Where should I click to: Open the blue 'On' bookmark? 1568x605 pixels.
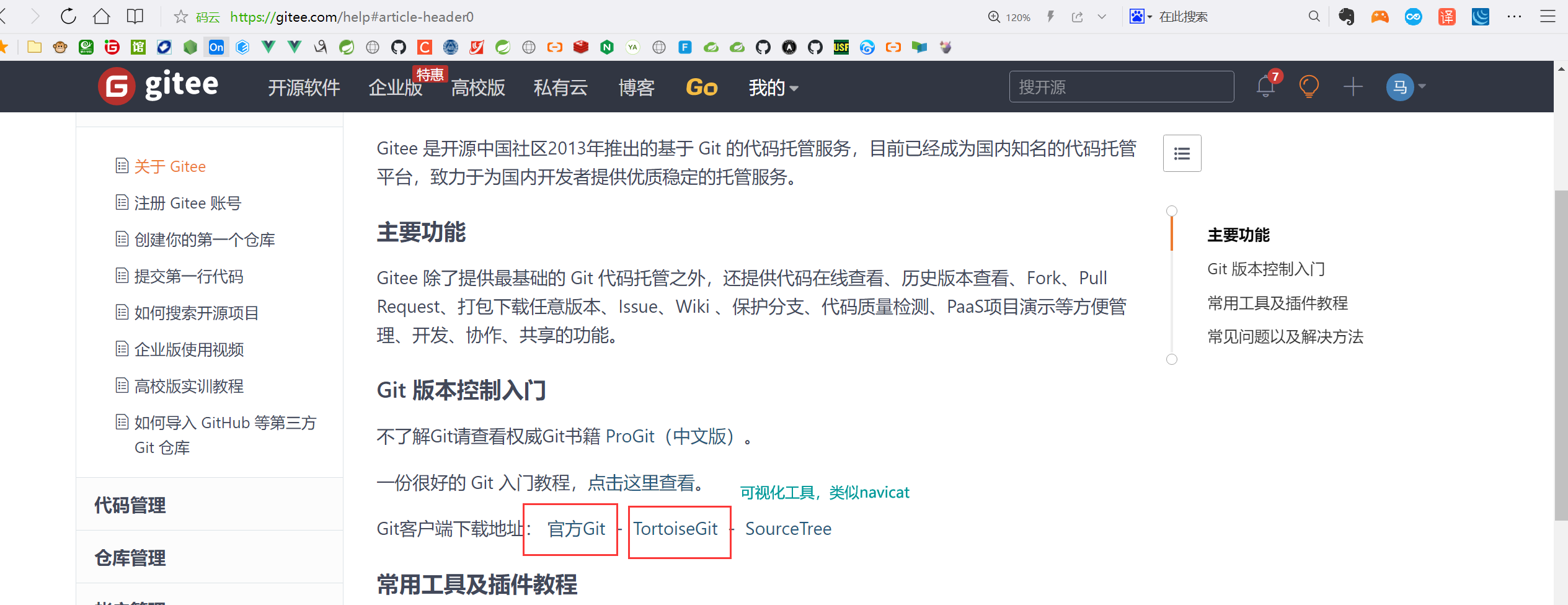coord(216,47)
